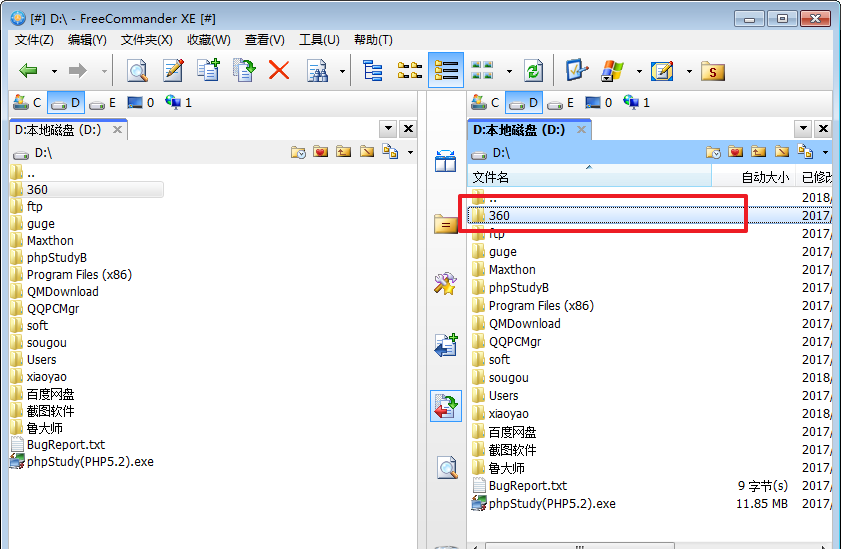Click the swap panels icon in middle bar
This screenshot has height=549, width=841.
click(x=446, y=406)
